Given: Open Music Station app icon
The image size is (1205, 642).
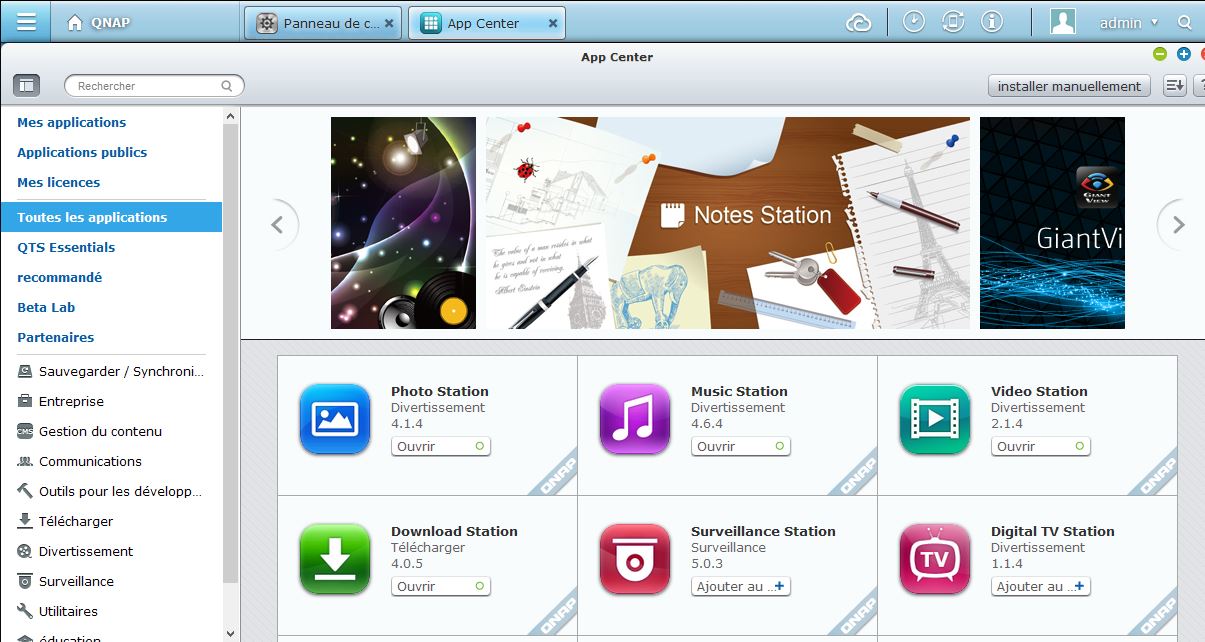Looking at the screenshot, I should click(x=635, y=419).
